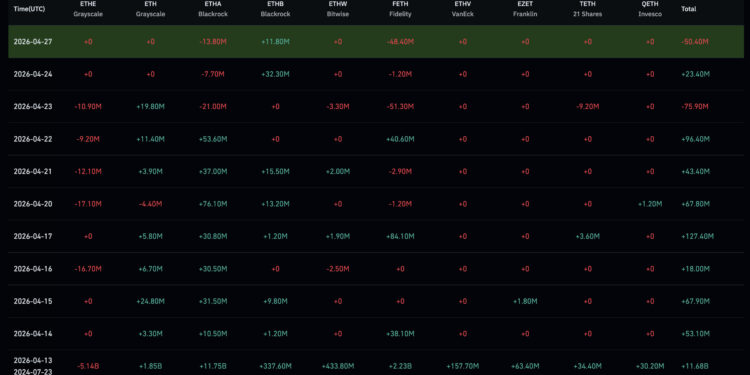750x375 pixels.
Task: Select the -48.40M FETH value
Action: click(x=400, y=42)
